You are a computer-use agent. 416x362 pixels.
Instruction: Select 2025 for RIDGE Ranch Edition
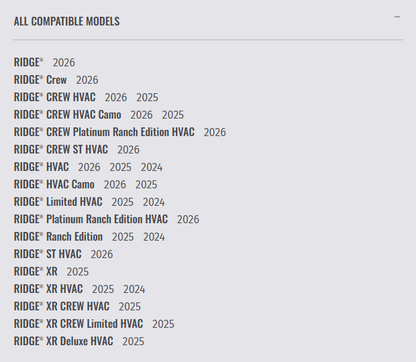123,237
